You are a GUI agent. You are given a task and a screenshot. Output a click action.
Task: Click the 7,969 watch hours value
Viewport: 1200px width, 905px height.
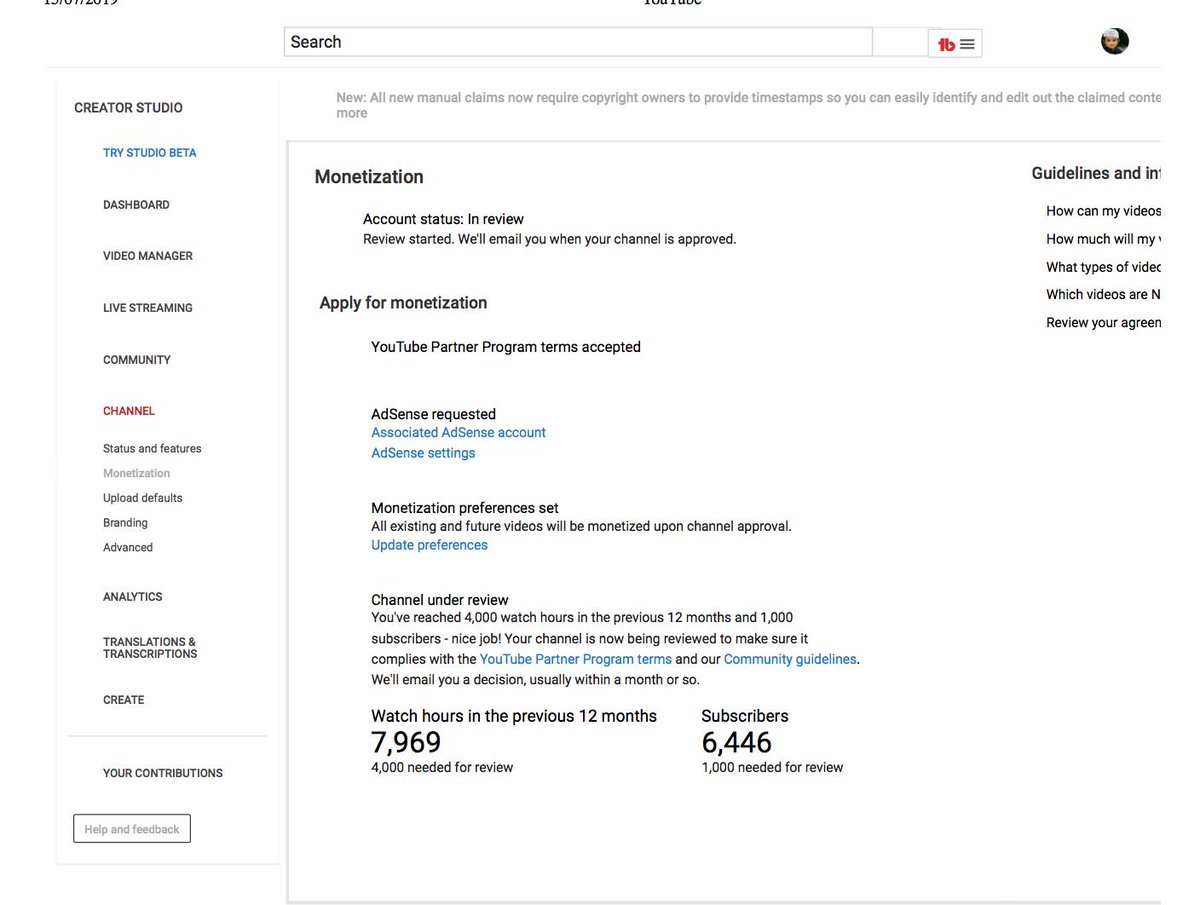point(406,743)
